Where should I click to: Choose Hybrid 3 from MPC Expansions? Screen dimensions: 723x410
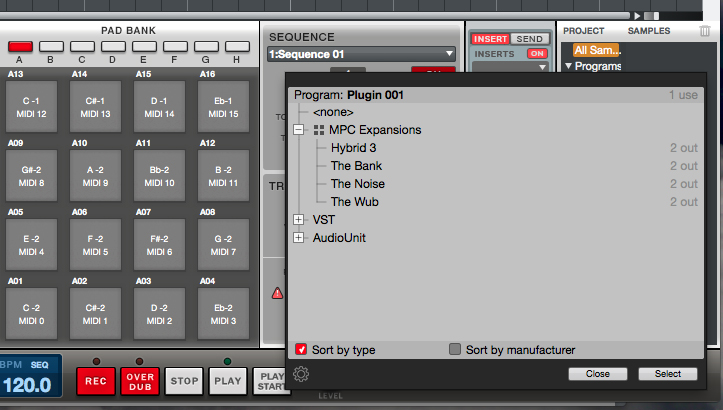[352, 148]
